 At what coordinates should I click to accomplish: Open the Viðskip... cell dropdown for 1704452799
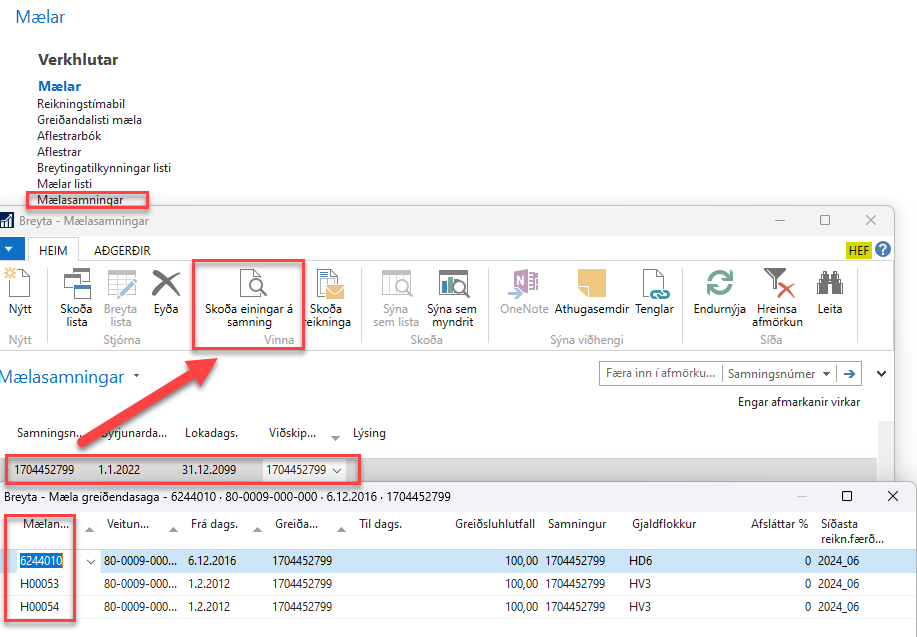(x=337, y=470)
